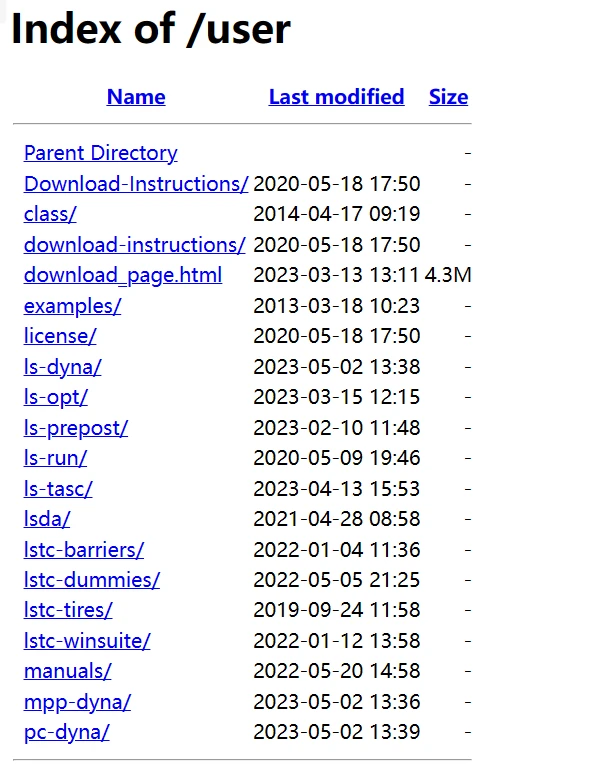Open the class/ directory
The height and width of the screenshot is (779, 592).
coord(50,214)
